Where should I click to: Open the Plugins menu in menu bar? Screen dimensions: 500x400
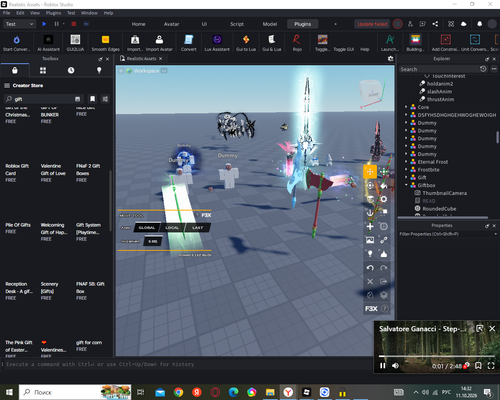click(x=53, y=13)
